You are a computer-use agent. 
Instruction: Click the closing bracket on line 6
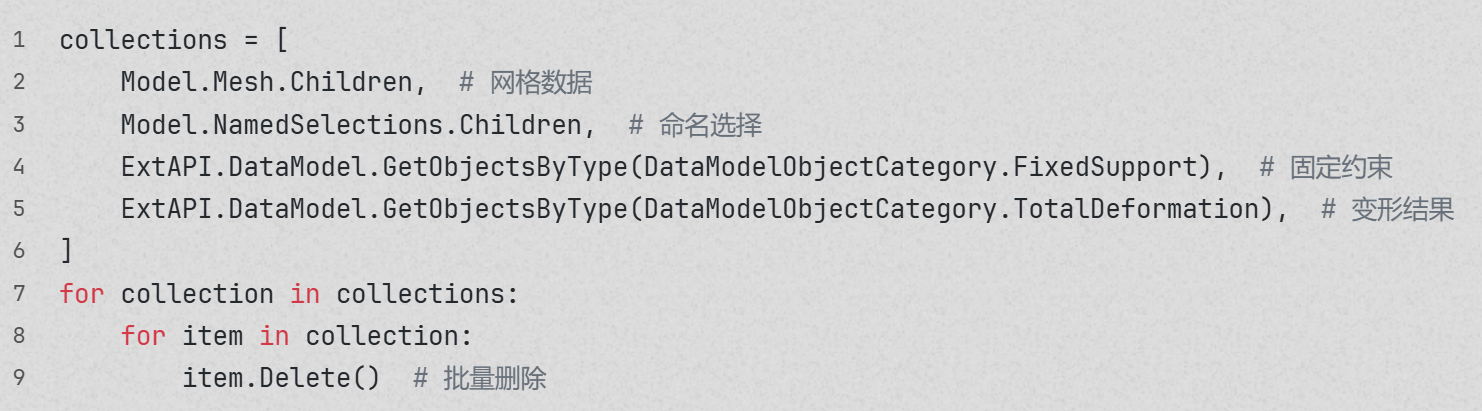66,251
